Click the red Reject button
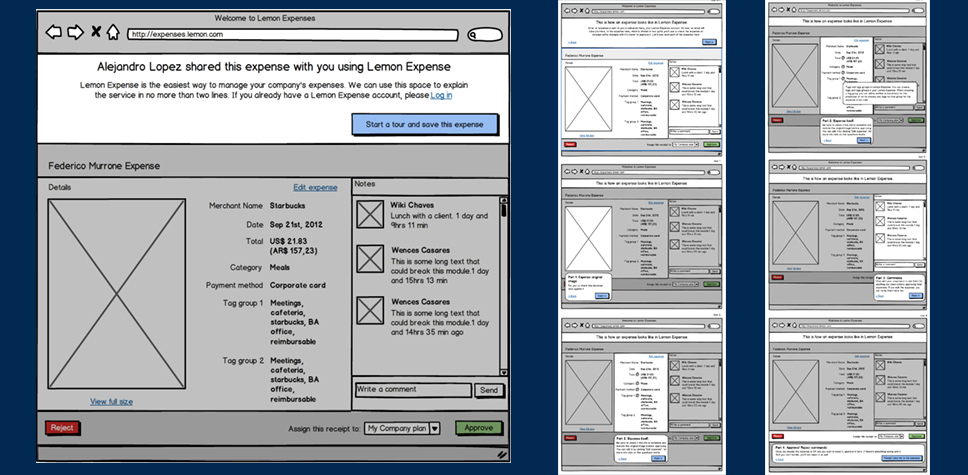 coord(62,427)
